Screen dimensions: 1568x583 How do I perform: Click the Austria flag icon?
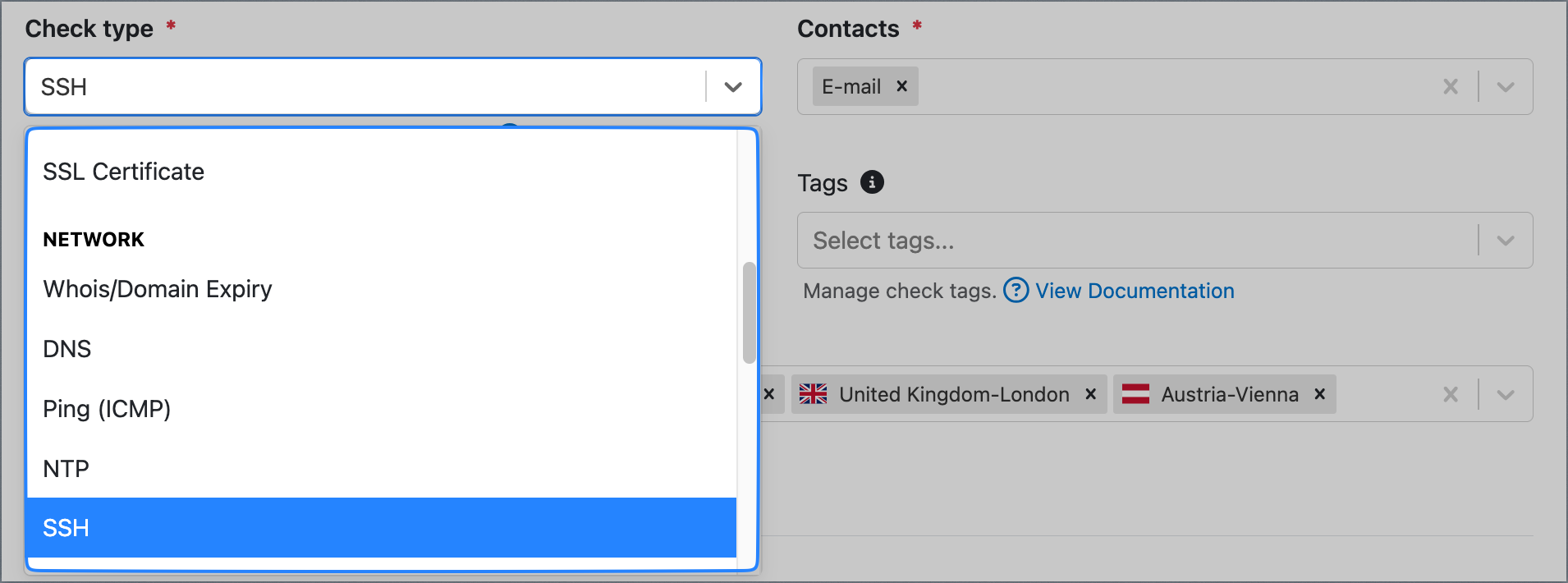(x=1135, y=394)
